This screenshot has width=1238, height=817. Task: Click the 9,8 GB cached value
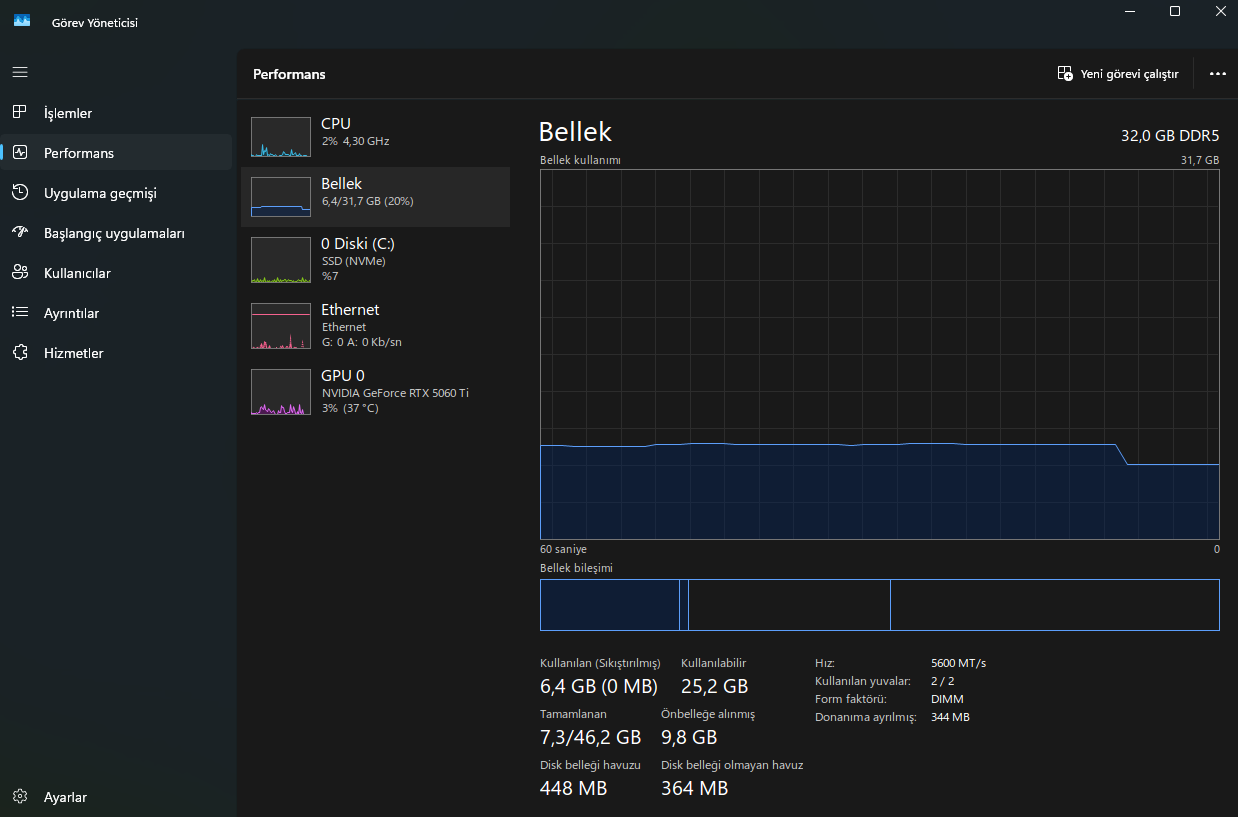689,737
